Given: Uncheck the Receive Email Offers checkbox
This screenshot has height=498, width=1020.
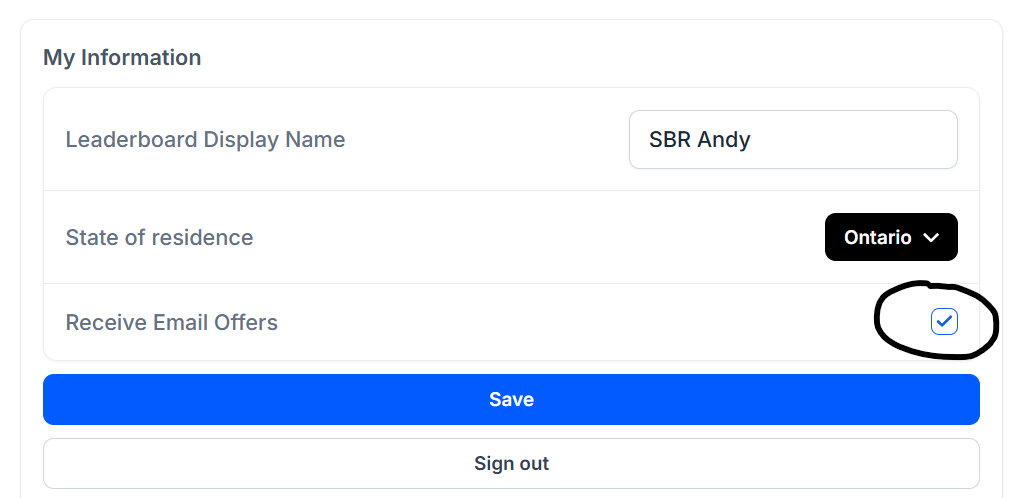Looking at the screenshot, I should point(944,322).
